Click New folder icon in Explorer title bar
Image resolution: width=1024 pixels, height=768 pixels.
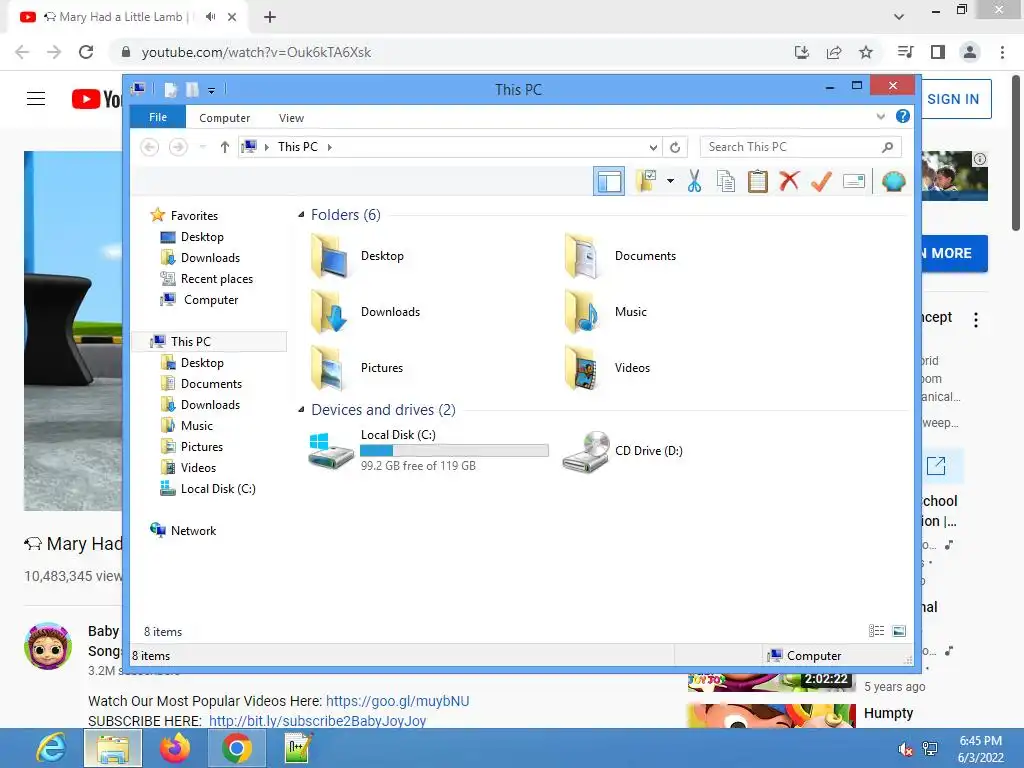coord(192,90)
